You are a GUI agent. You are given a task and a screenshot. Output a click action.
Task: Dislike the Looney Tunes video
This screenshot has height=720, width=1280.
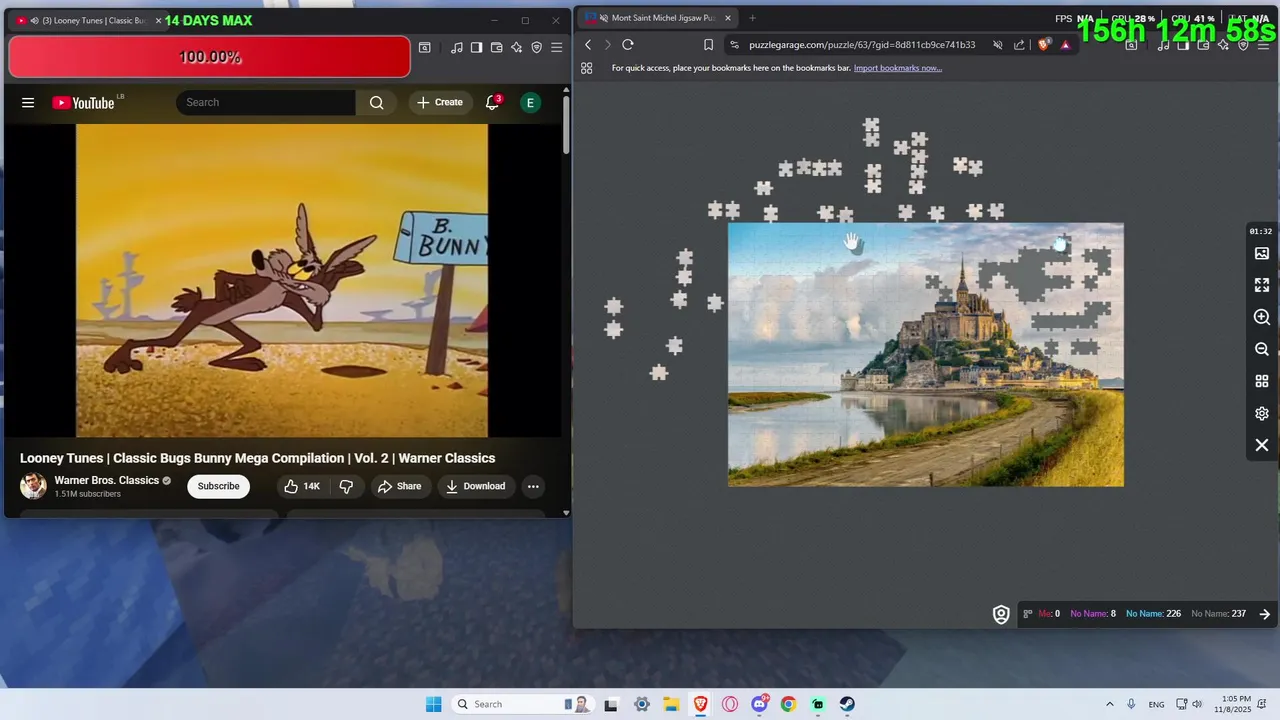pos(346,486)
